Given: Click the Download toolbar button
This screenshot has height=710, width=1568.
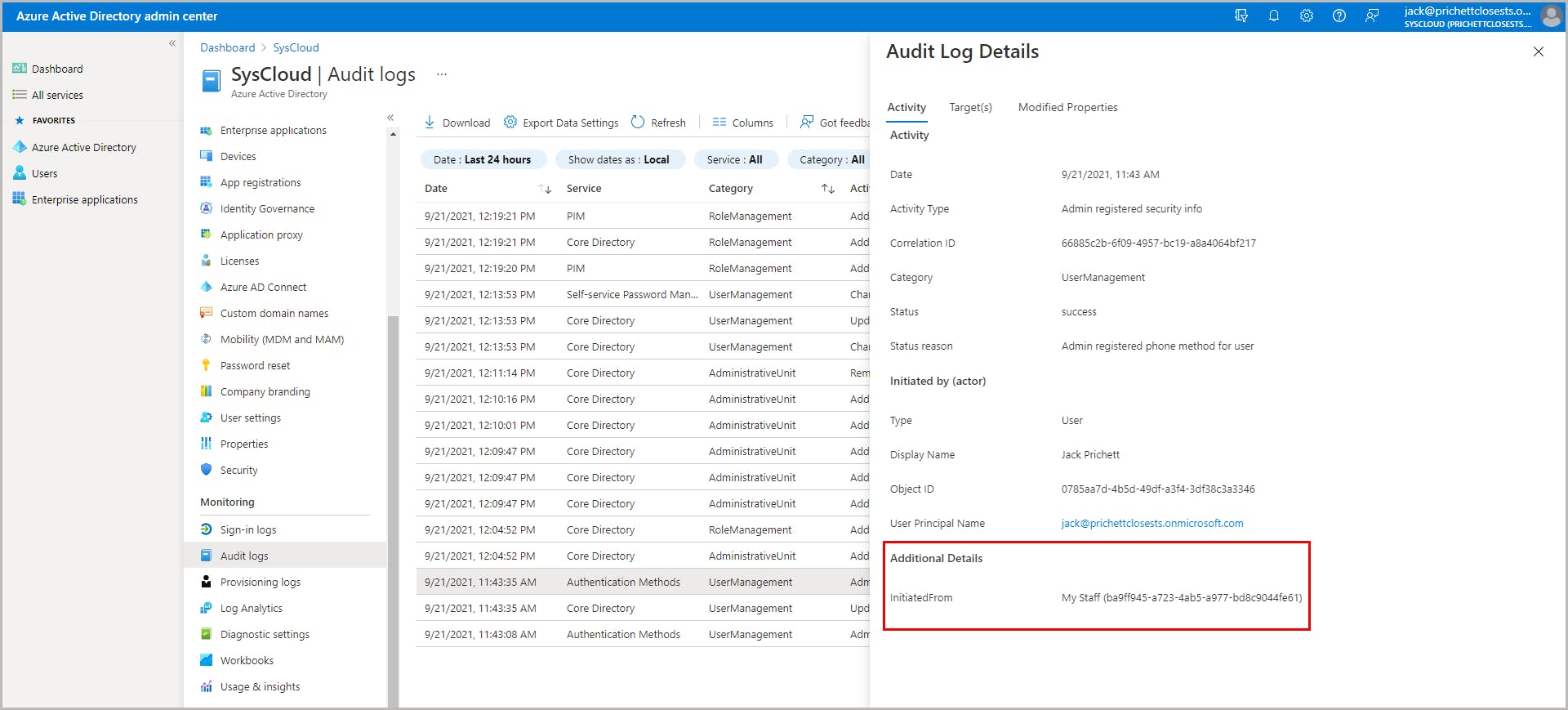Looking at the screenshot, I should [x=457, y=123].
